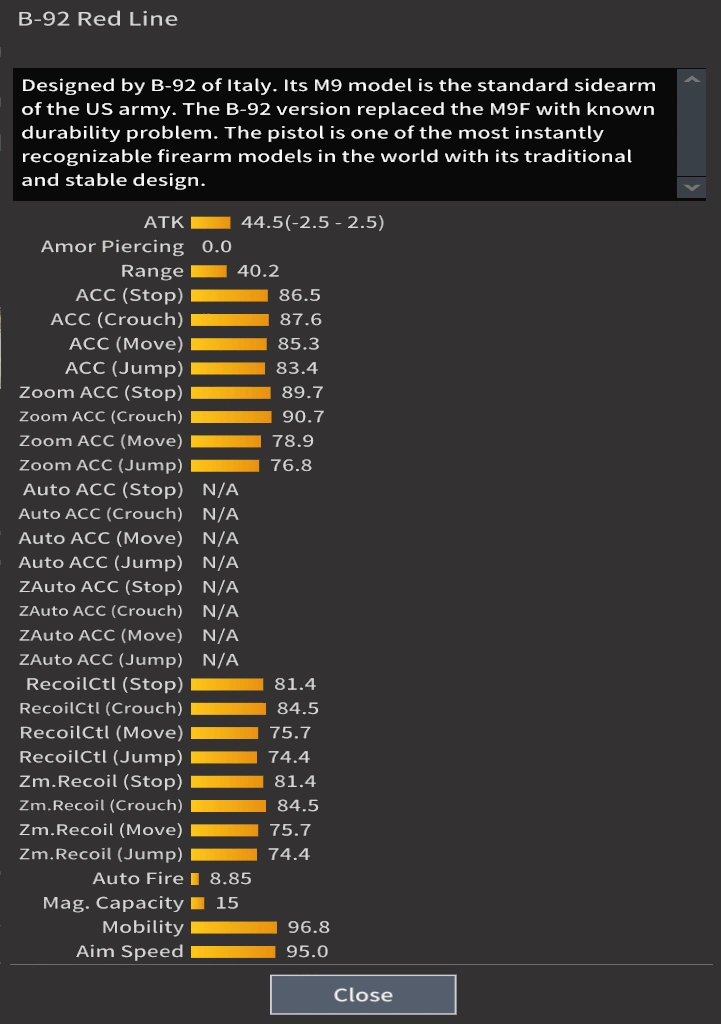Click the Auto ACC (Stop) N/A value
This screenshot has width=721, height=1024.
(x=220, y=490)
